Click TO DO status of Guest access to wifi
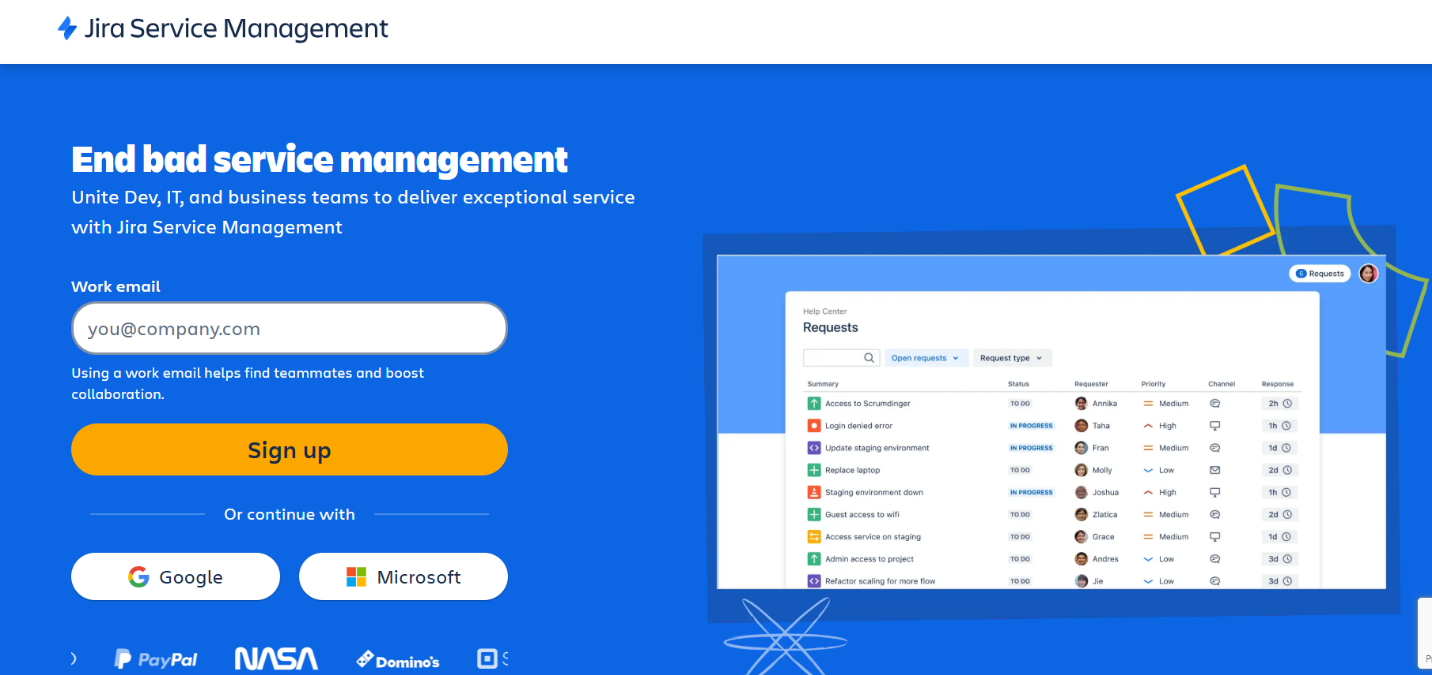This screenshot has height=675, width=1432. [1019, 514]
